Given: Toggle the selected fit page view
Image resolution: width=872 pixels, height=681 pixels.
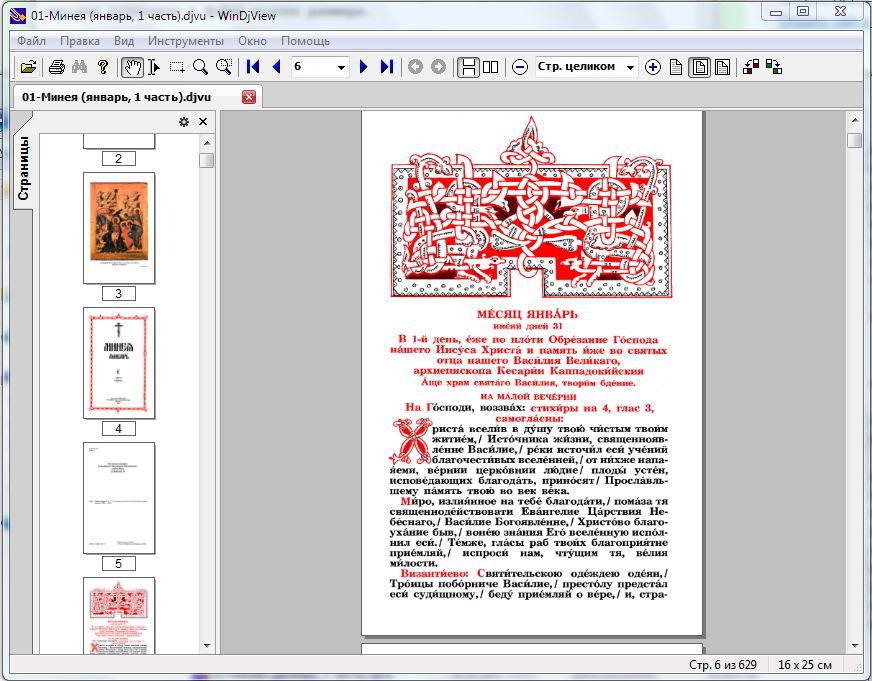Looking at the screenshot, I should coord(700,67).
